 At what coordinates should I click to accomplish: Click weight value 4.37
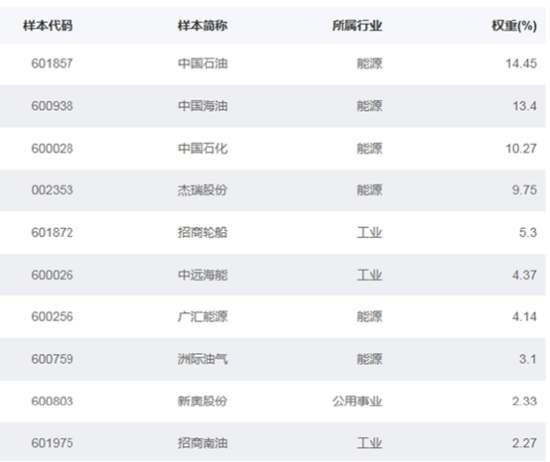pyautogui.click(x=524, y=275)
